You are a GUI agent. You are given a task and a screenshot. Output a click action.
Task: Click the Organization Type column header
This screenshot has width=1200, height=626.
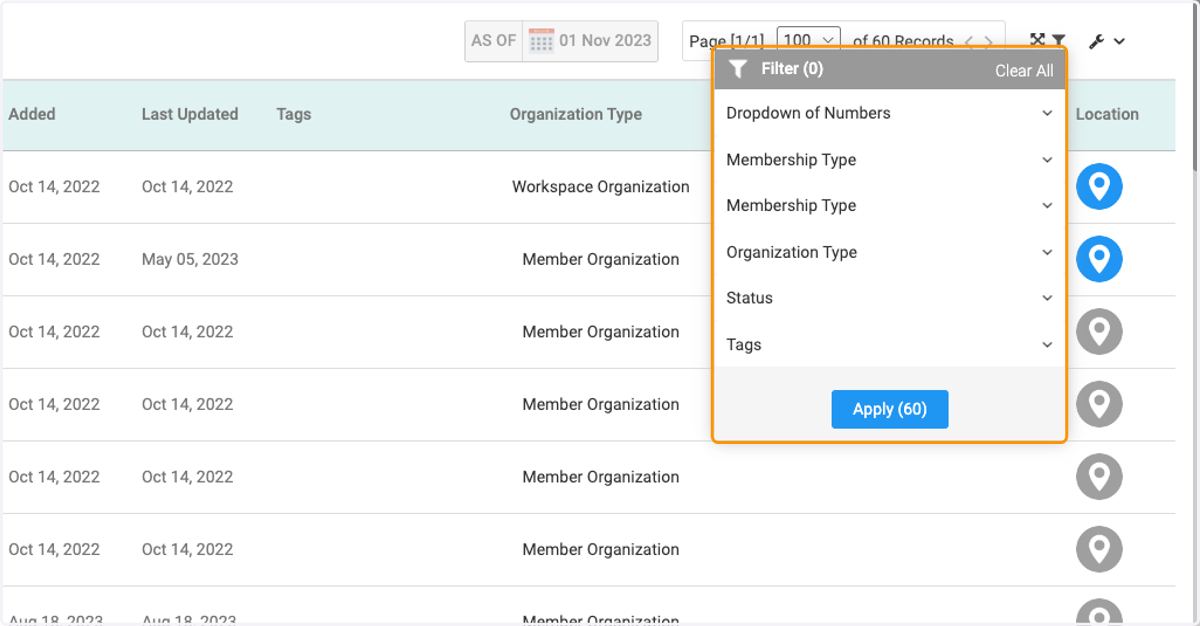click(576, 114)
